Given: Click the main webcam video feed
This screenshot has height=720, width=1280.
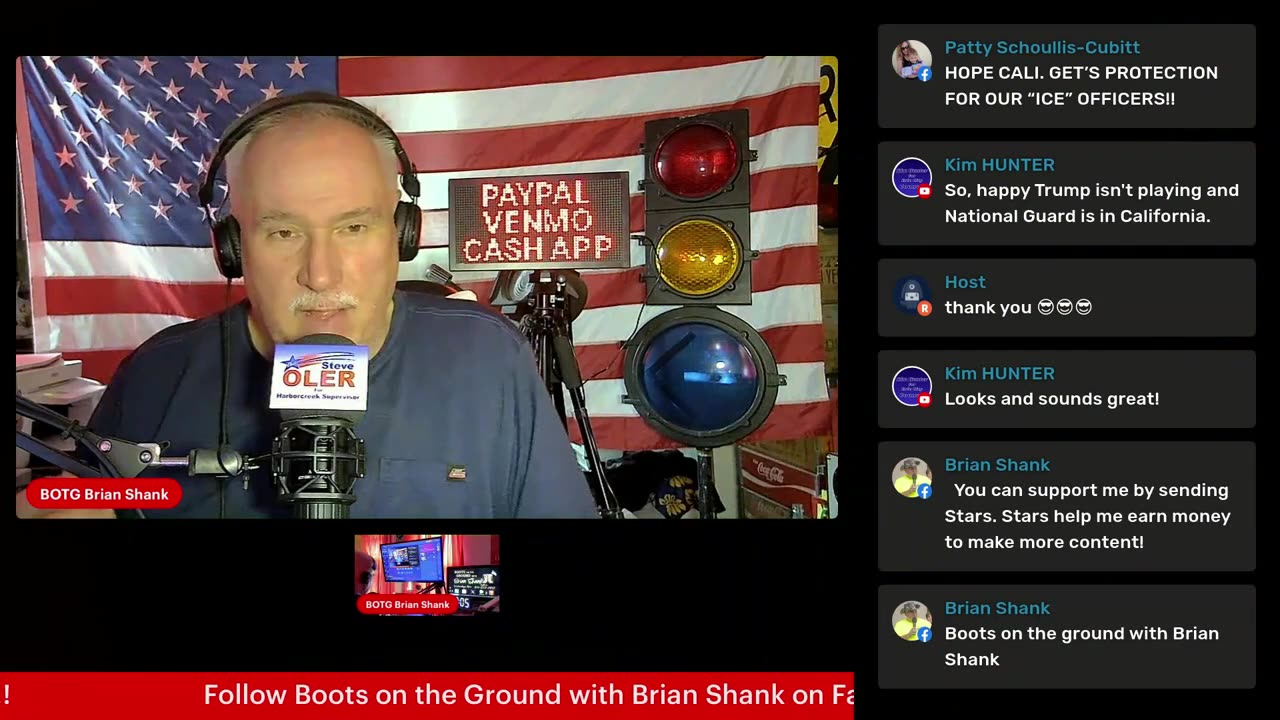Looking at the screenshot, I should coord(427,287).
